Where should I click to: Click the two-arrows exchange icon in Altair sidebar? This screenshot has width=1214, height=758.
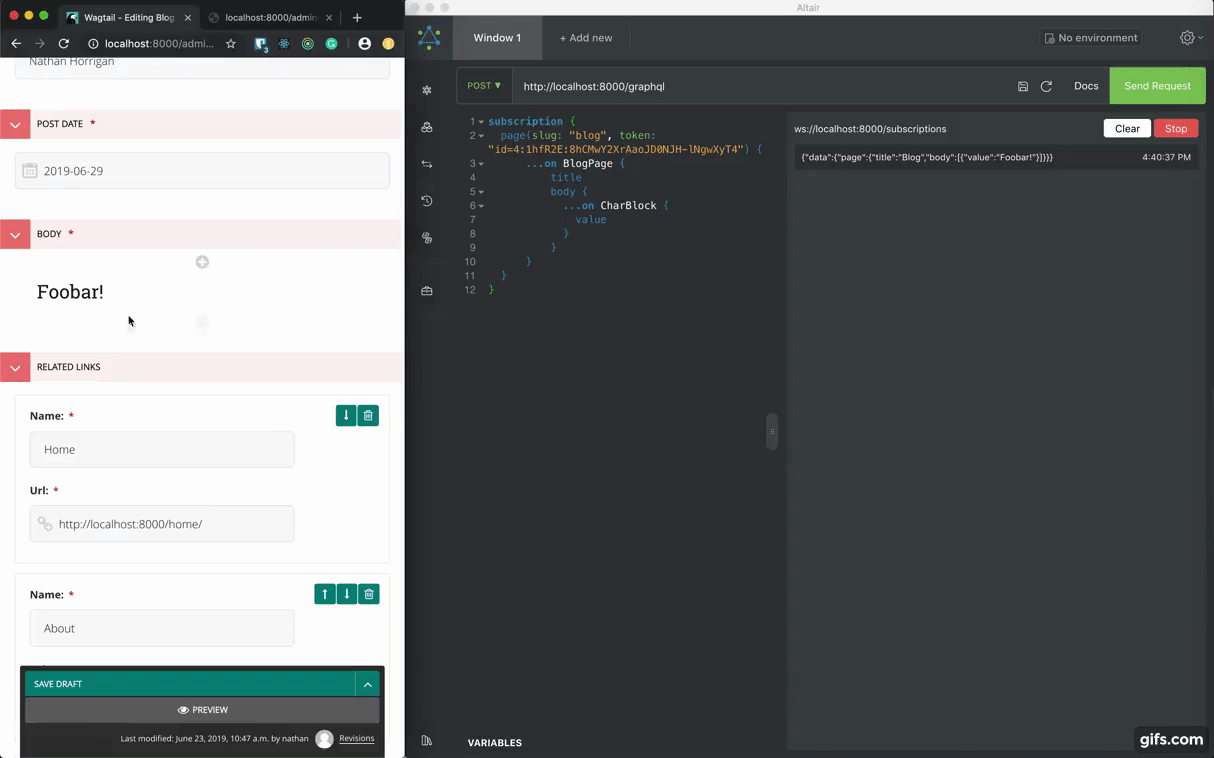(427, 164)
